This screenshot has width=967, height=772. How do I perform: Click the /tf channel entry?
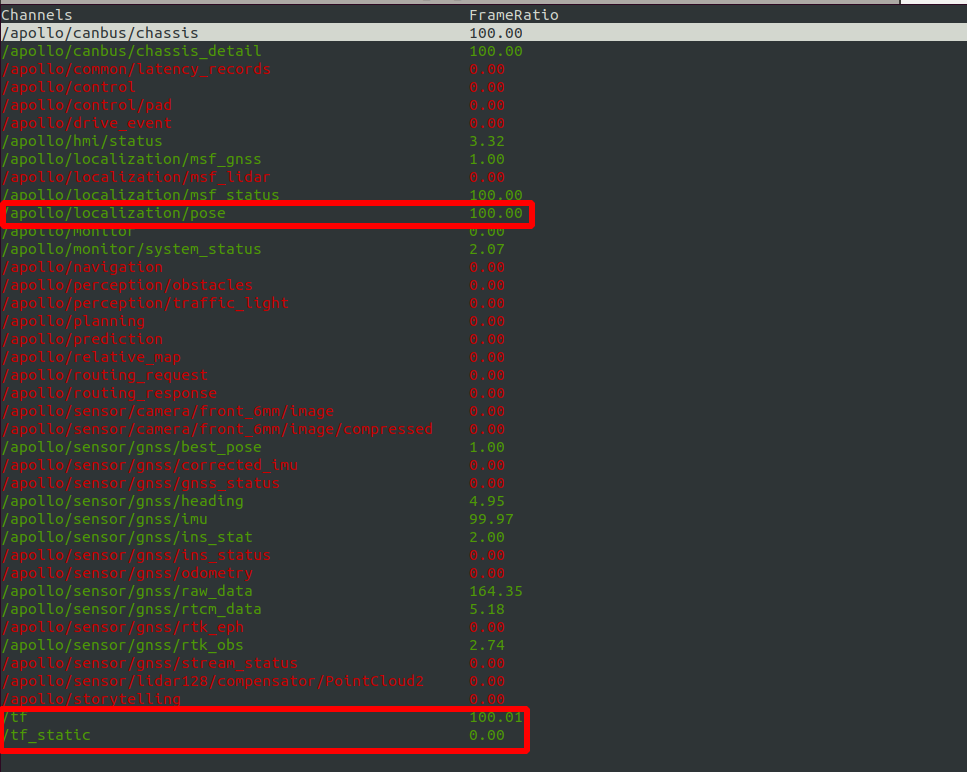pyautogui.click(x=14, y=717)
